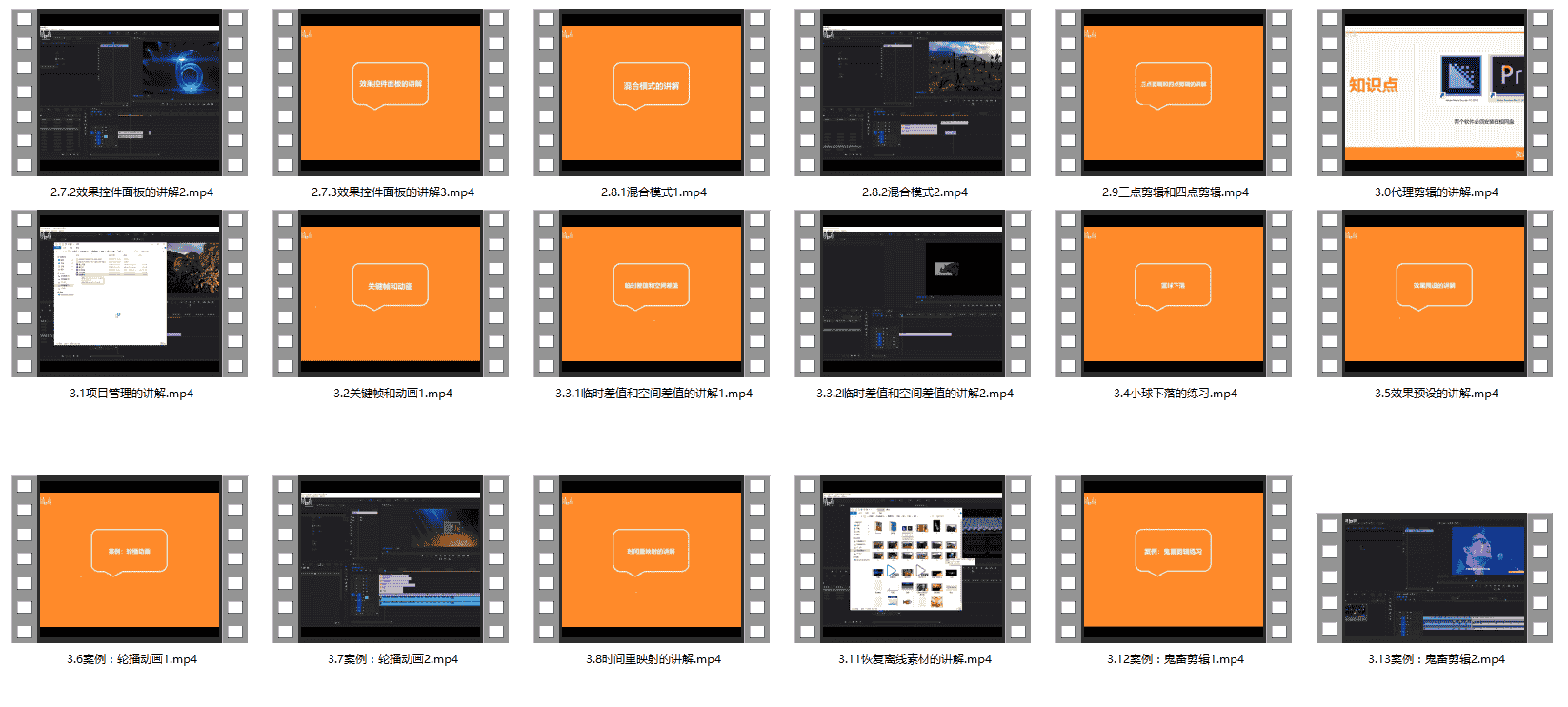Select the 2.8.2混合模式2.mp4 thumbnail
Viewport: 1568px width, 707px height.
pos(913,92)
